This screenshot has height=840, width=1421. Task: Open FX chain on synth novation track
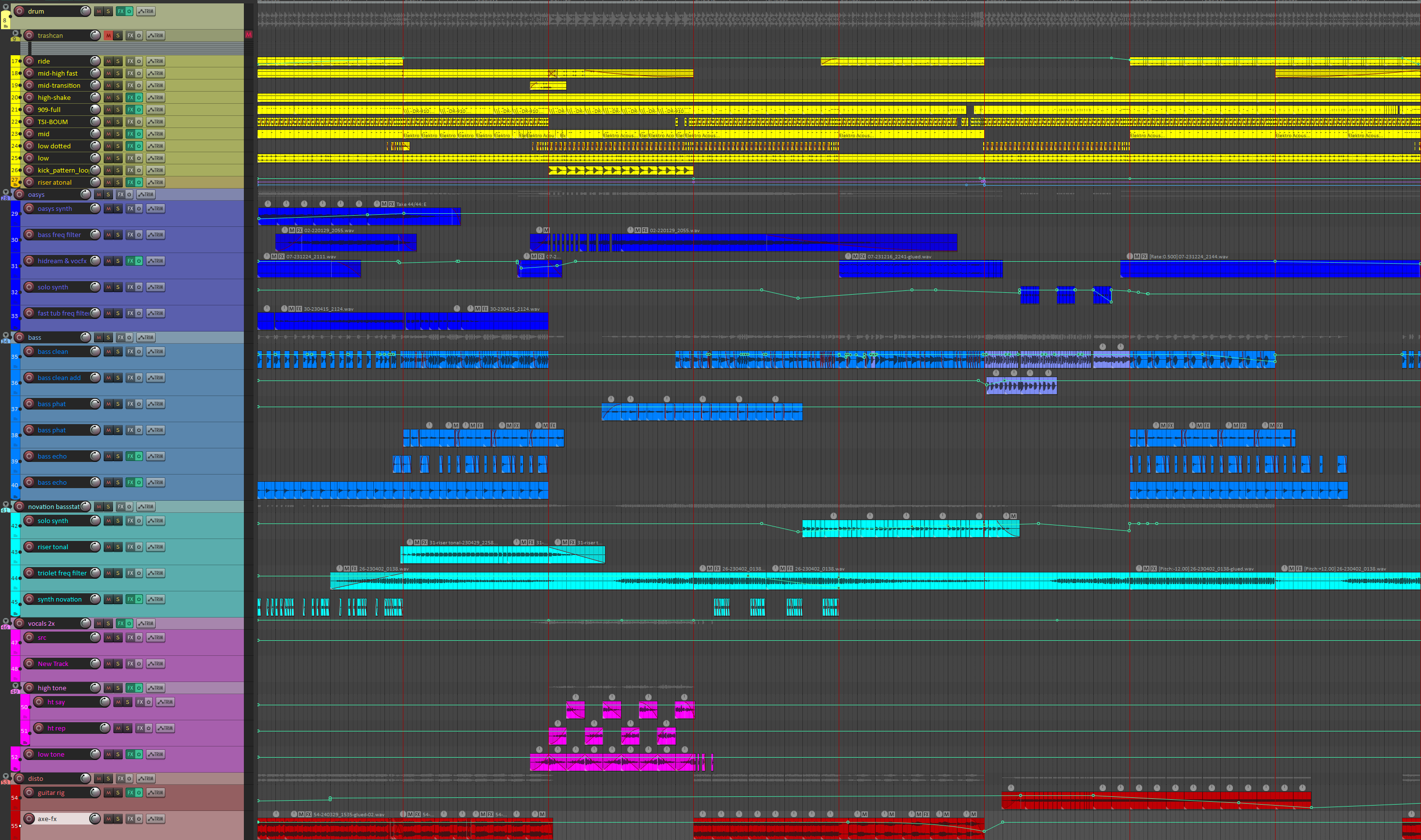coord(129,600)
